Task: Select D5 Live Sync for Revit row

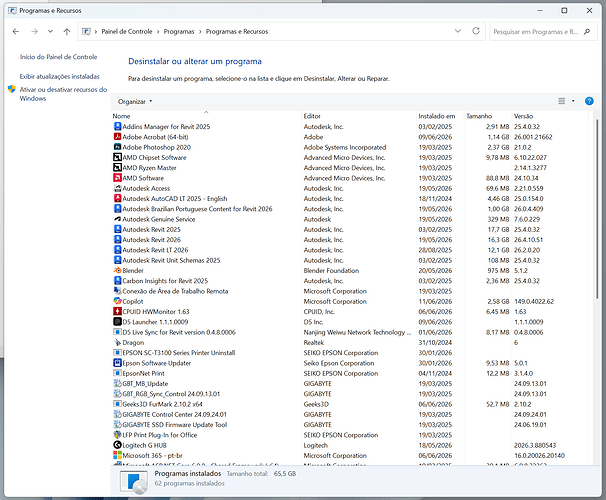Action: point(351,332)
